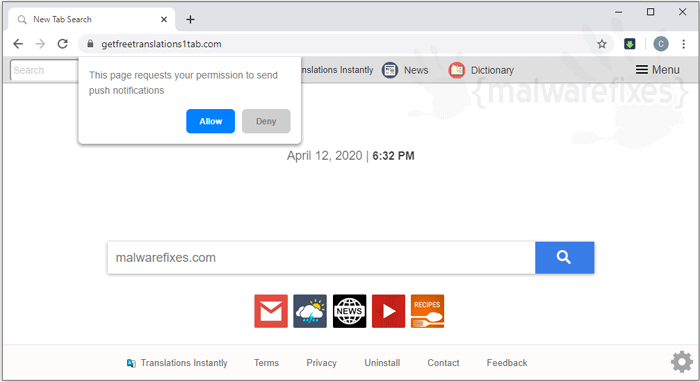Open the green download extension icon
The width and height of the screenshot is (700, 382).
(629, 44)
